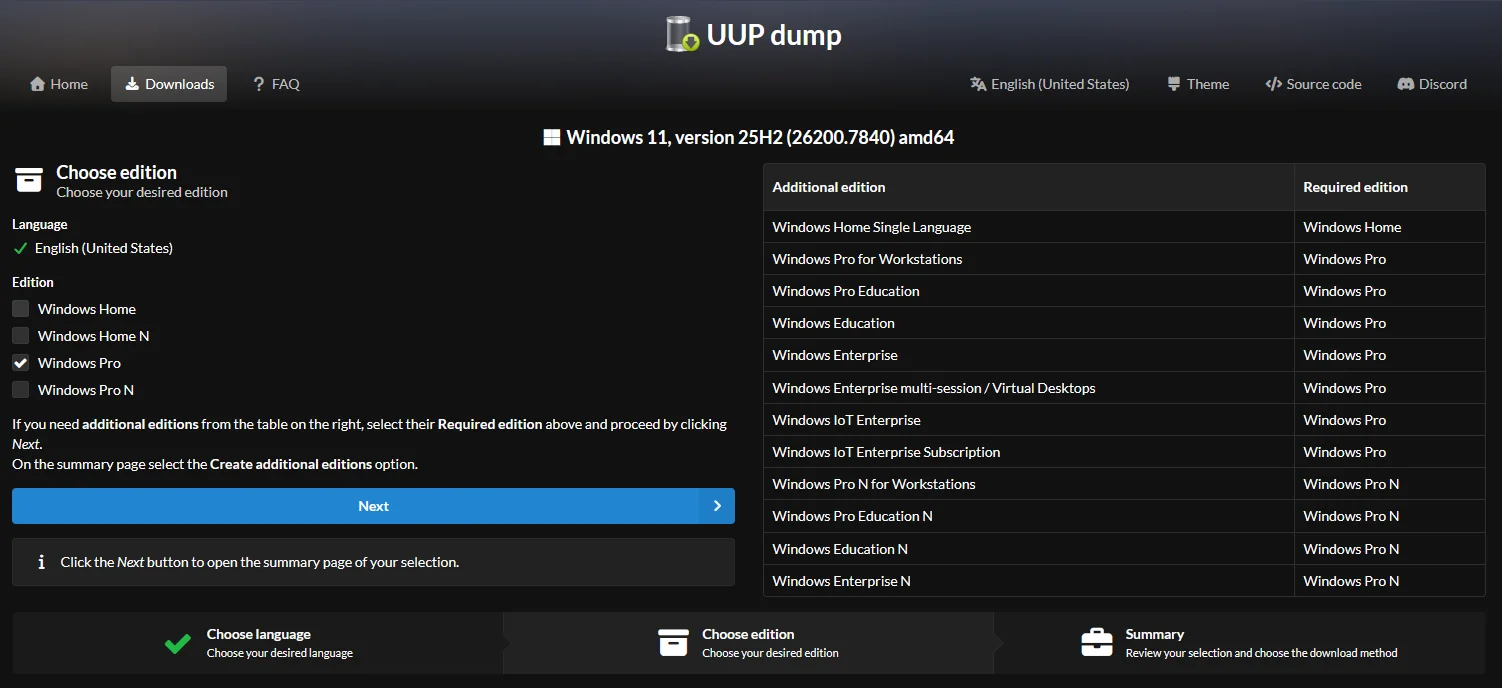1502x688 pixels.
Task: Click the Windows logo beside version title
Action: click(x=552, y=137)
